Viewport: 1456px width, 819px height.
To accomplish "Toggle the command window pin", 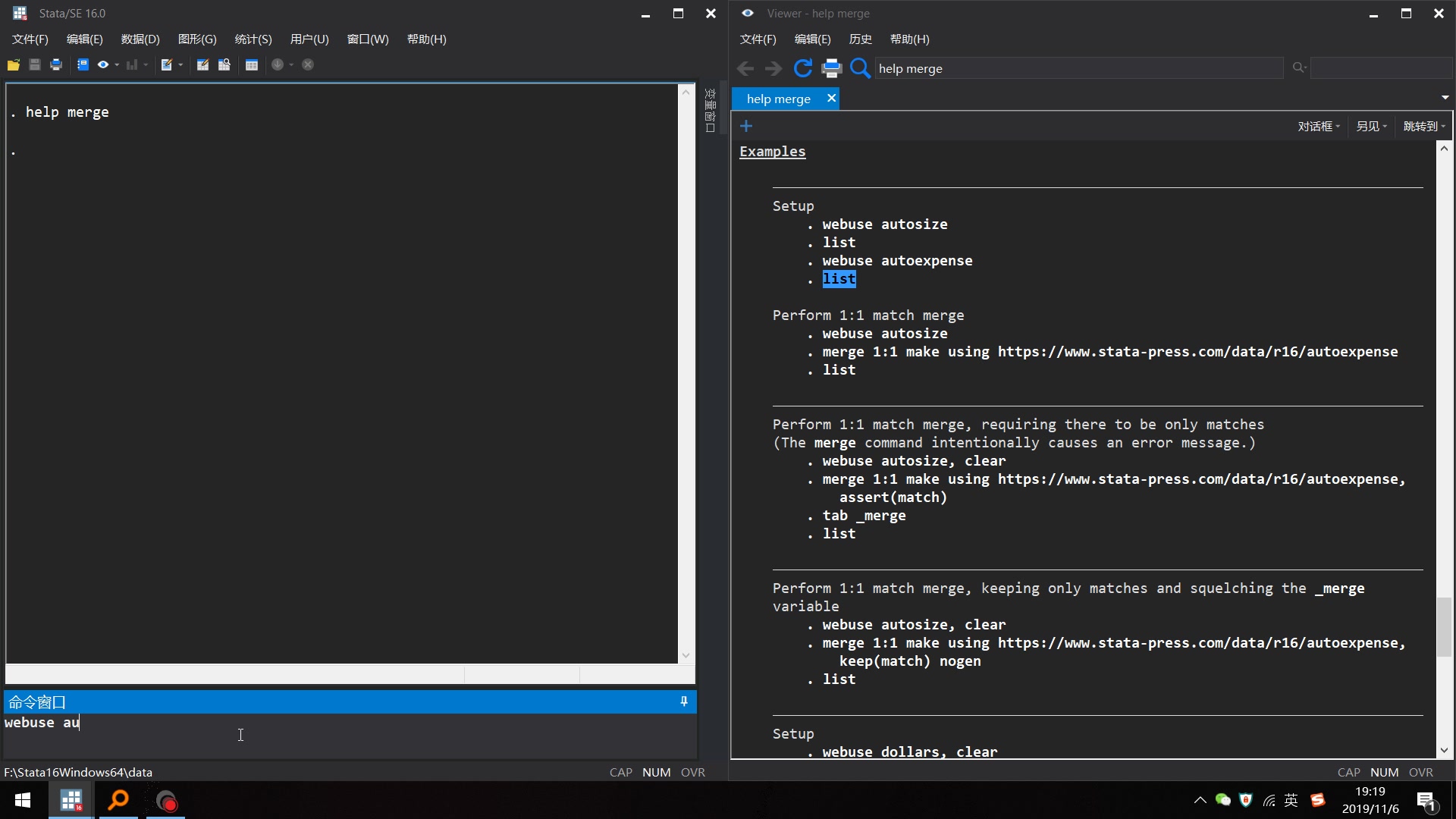I will (684, 701).
